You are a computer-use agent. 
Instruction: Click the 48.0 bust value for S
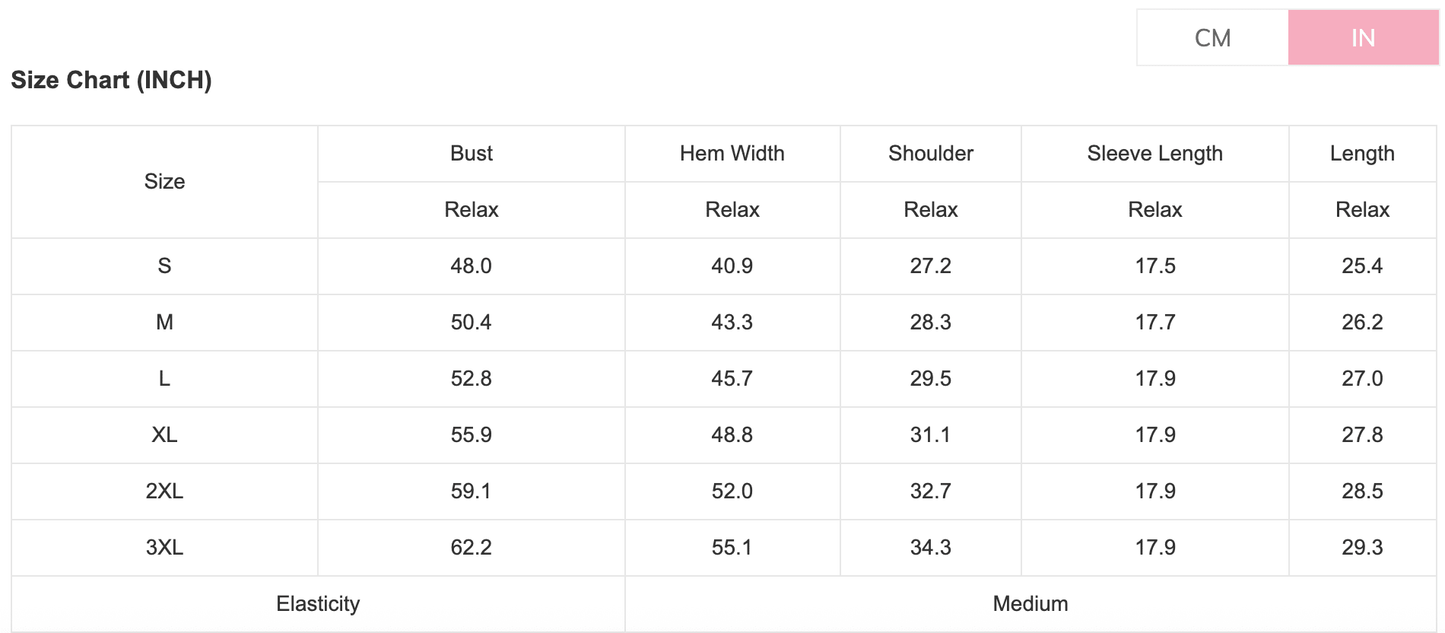point(471,266)
